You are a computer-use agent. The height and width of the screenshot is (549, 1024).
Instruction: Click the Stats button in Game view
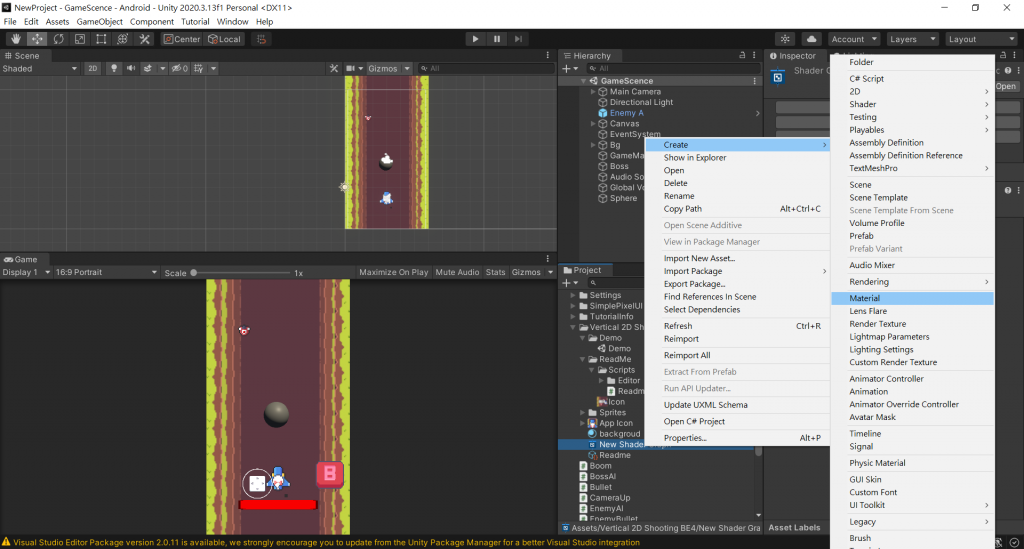click(495, 272)
